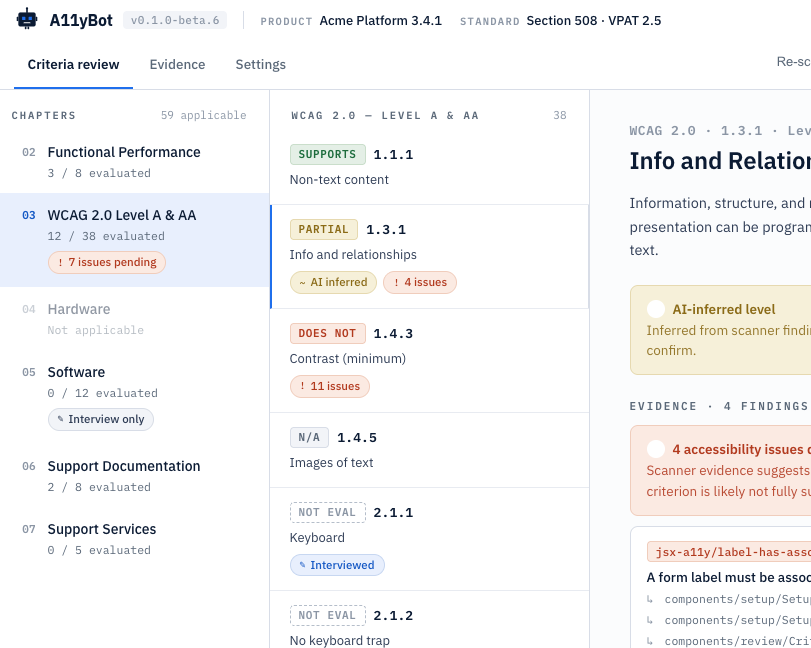Select criterion 1.1.1 Non-text content
Image resolution: width=811 pixels, height=648 pixels.
pos(429,166)
